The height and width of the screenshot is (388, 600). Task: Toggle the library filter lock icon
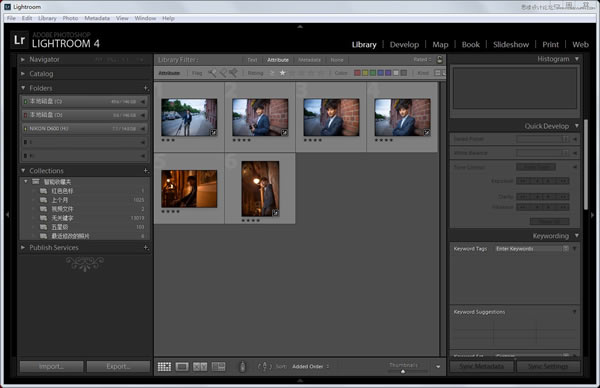[x=440, y=59]
